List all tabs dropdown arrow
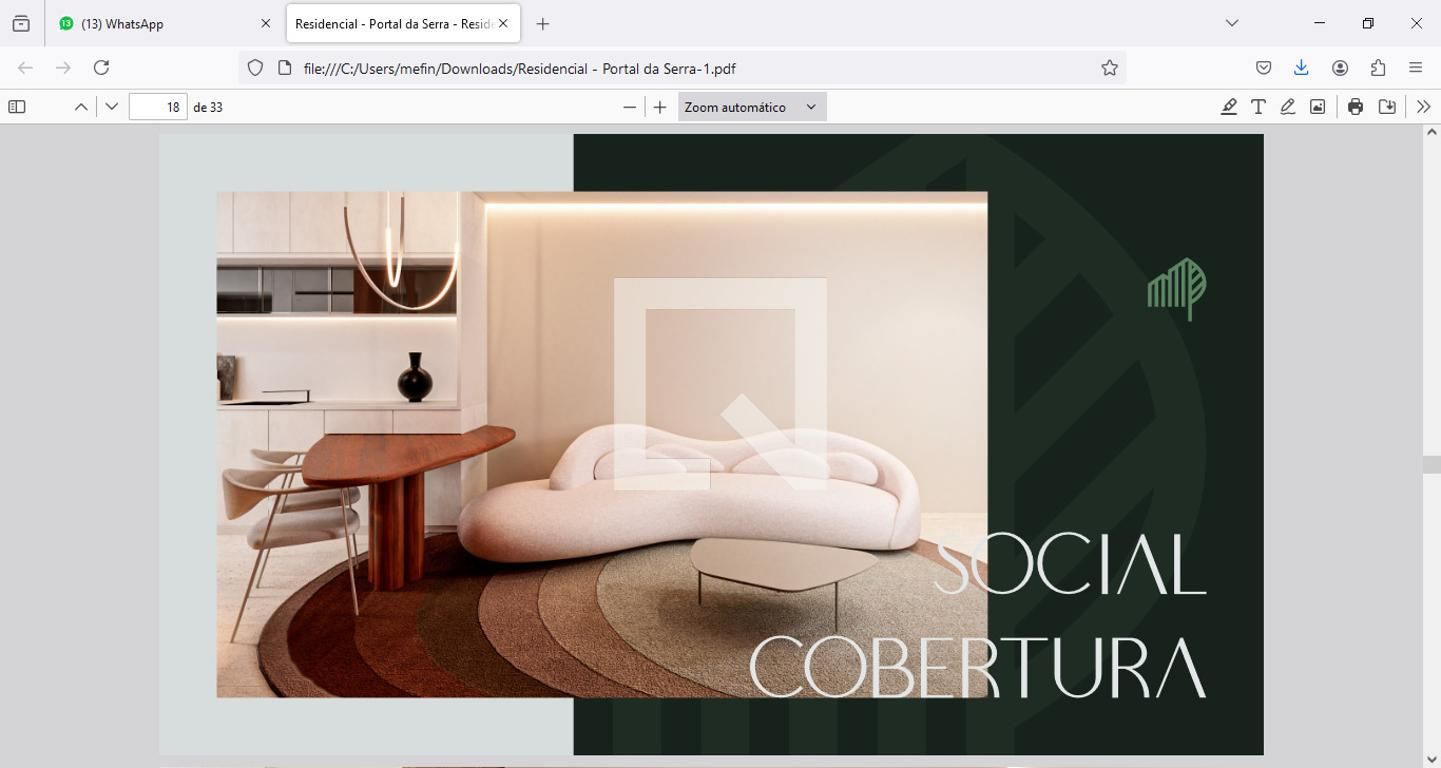This screenshot has width=1441, height=768. tap(1232, 23)
